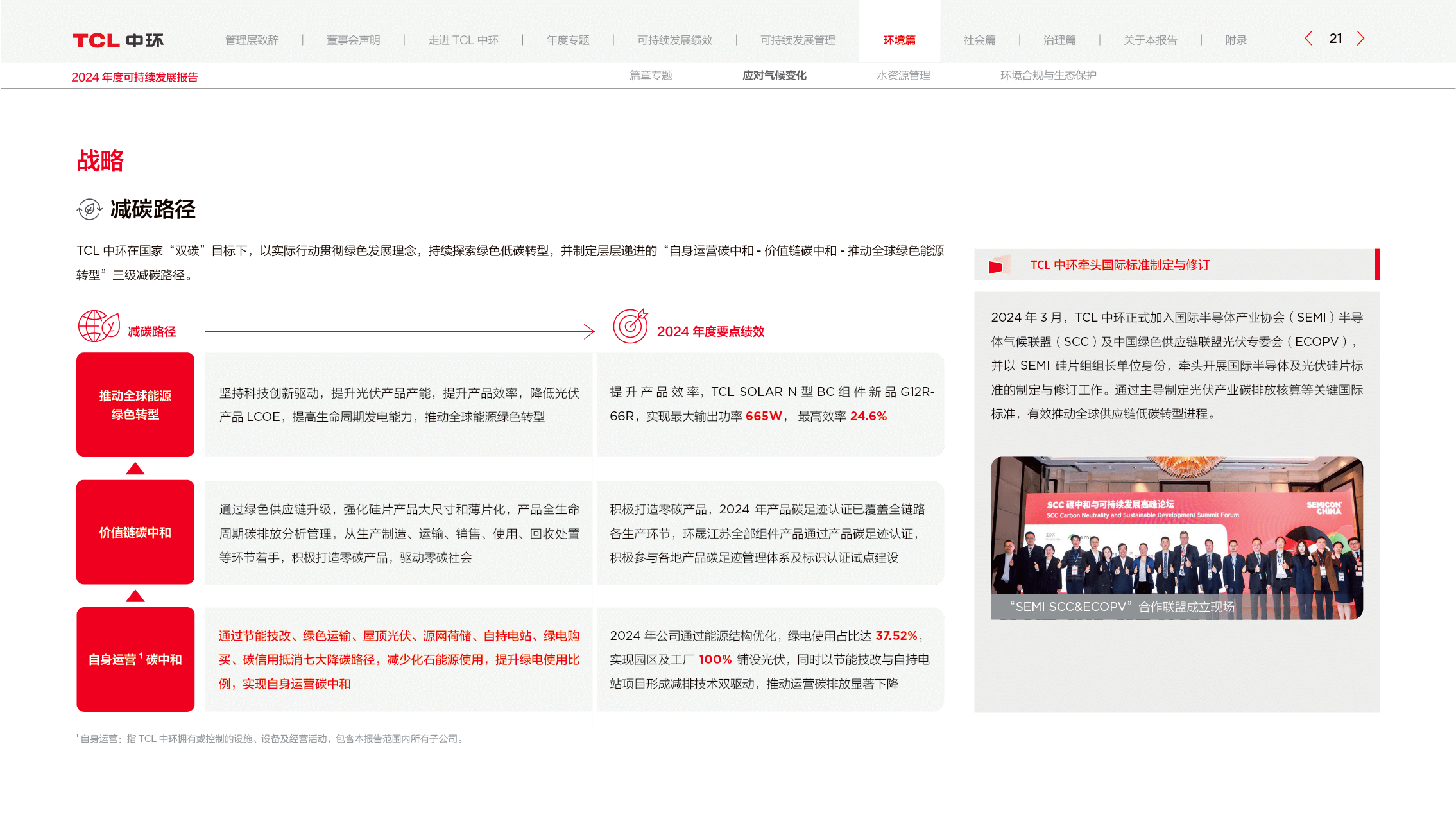Go to next page arrow

point(1360,39)
